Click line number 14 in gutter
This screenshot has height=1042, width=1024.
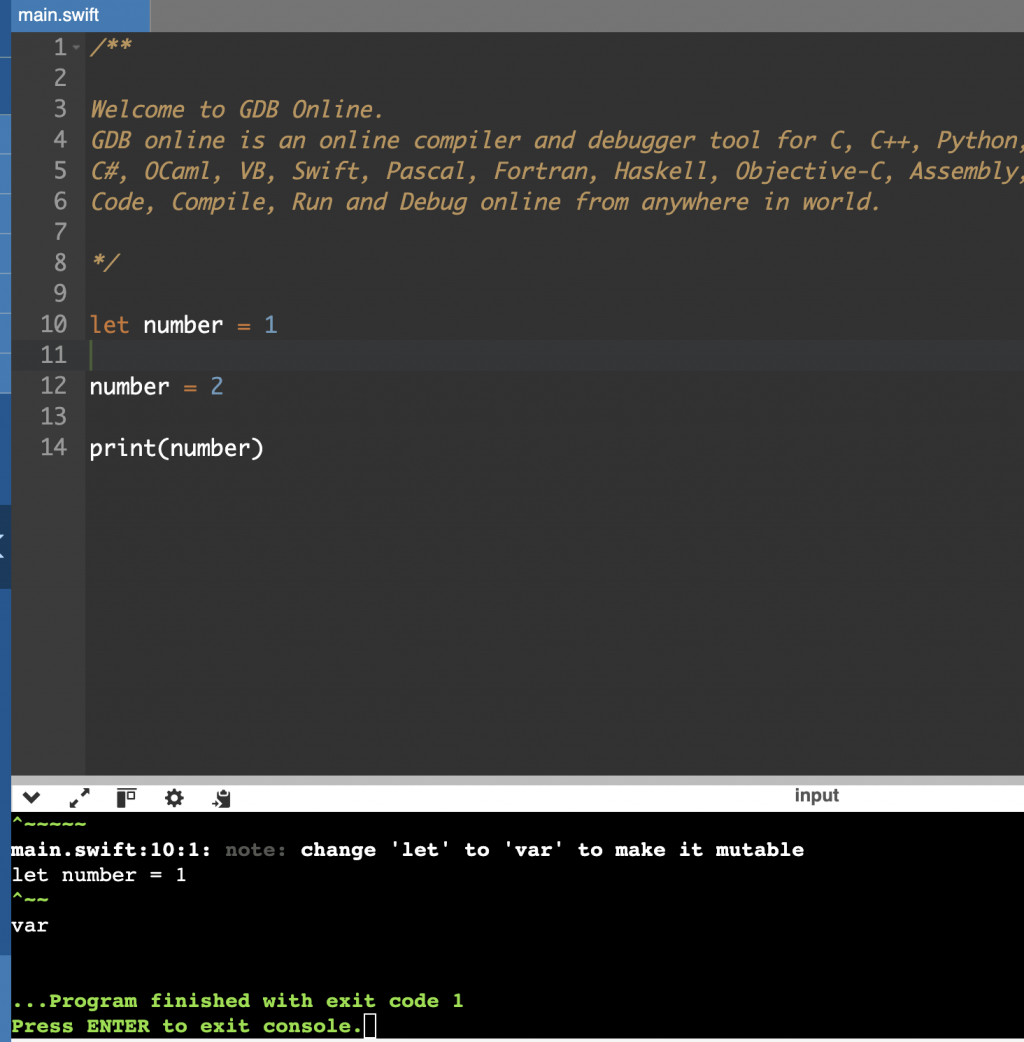click(54, 448)
